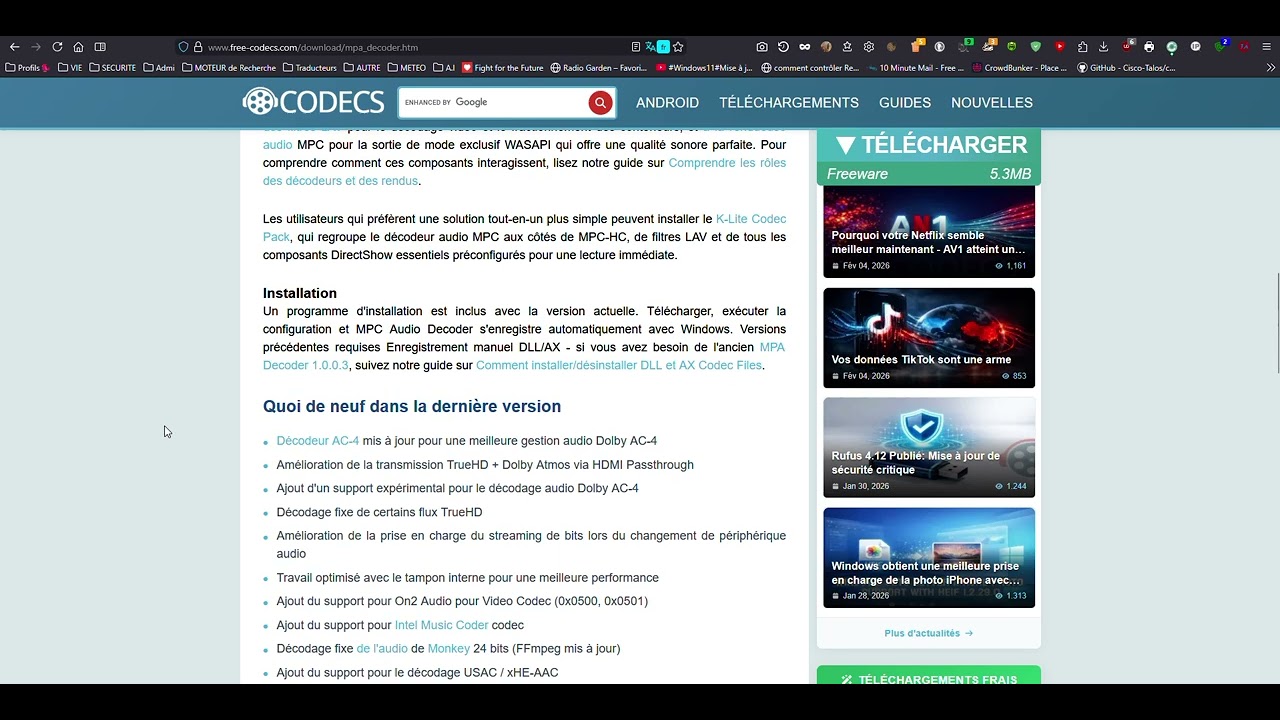This screenshot has height=720, width=1280.
Task: Open the Radio Garden bookmark
Action: (599, 68)
